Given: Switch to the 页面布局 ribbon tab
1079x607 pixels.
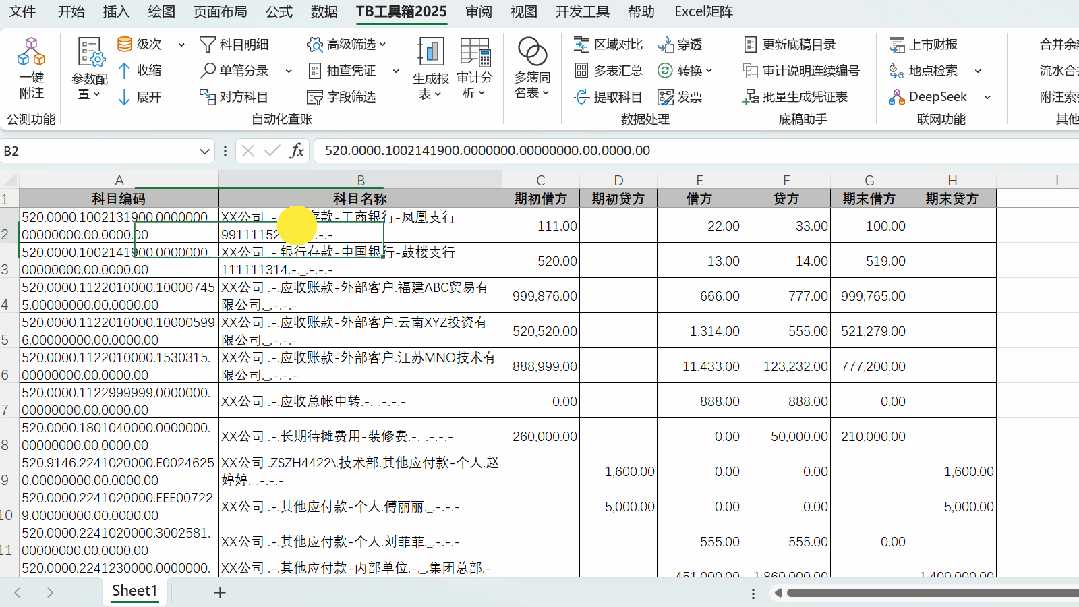Looking at the screenshot, I should (220, 12).
